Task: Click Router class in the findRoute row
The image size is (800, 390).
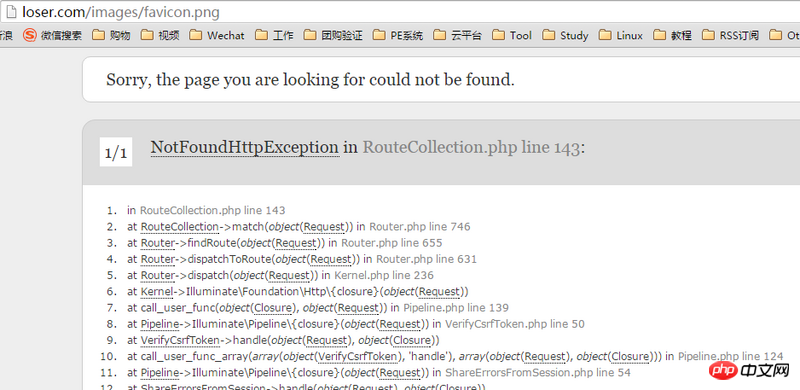Action: 158,242
